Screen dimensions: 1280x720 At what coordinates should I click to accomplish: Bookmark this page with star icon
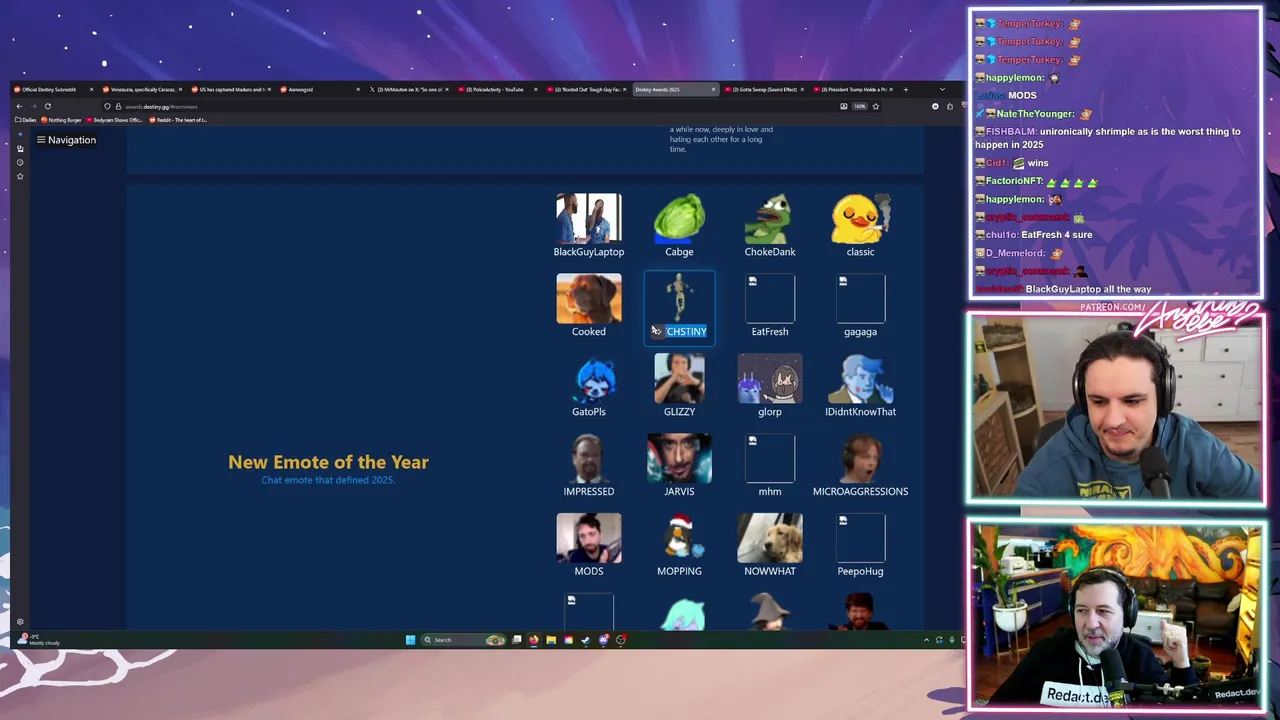pyautogui.click(x=875, y=106)
